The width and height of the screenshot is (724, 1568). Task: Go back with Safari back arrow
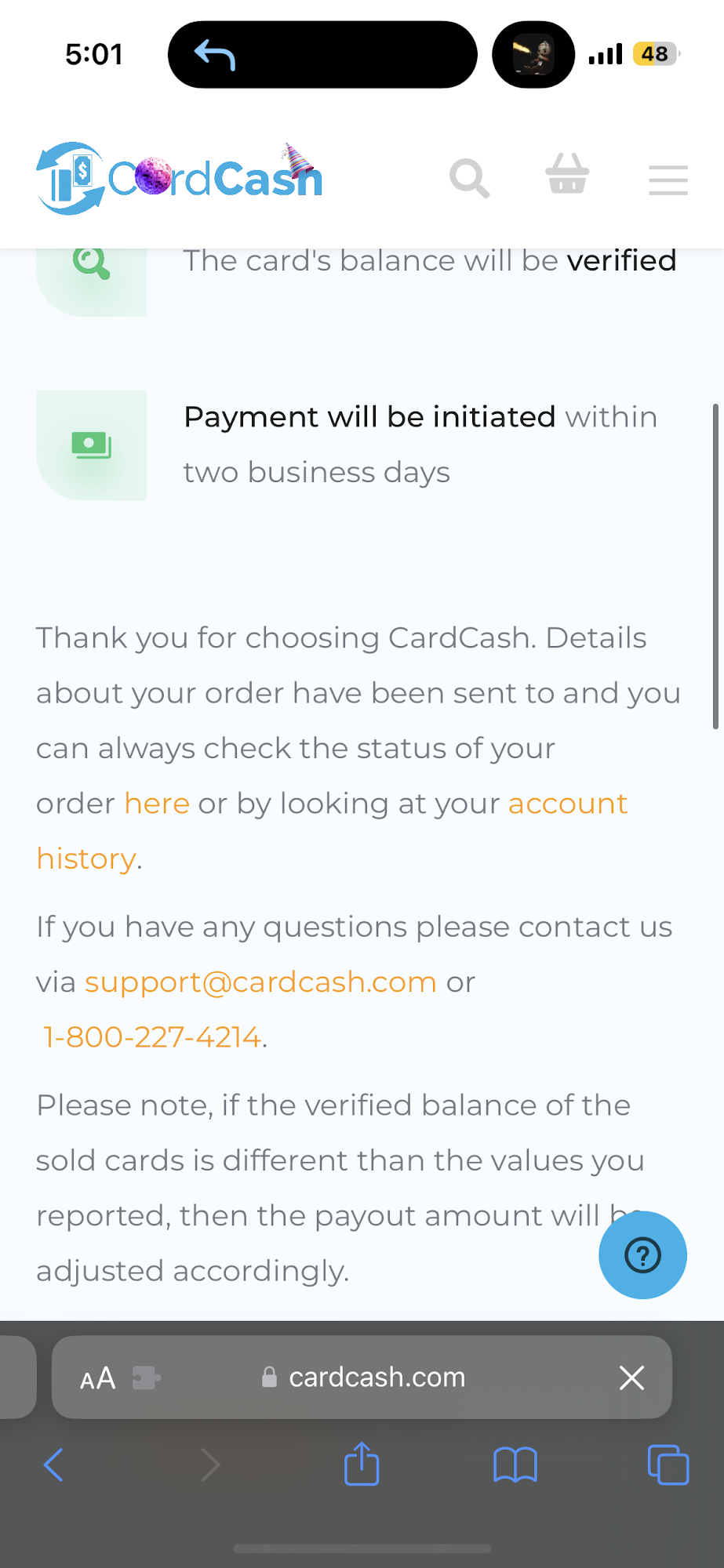[53, 1465]
